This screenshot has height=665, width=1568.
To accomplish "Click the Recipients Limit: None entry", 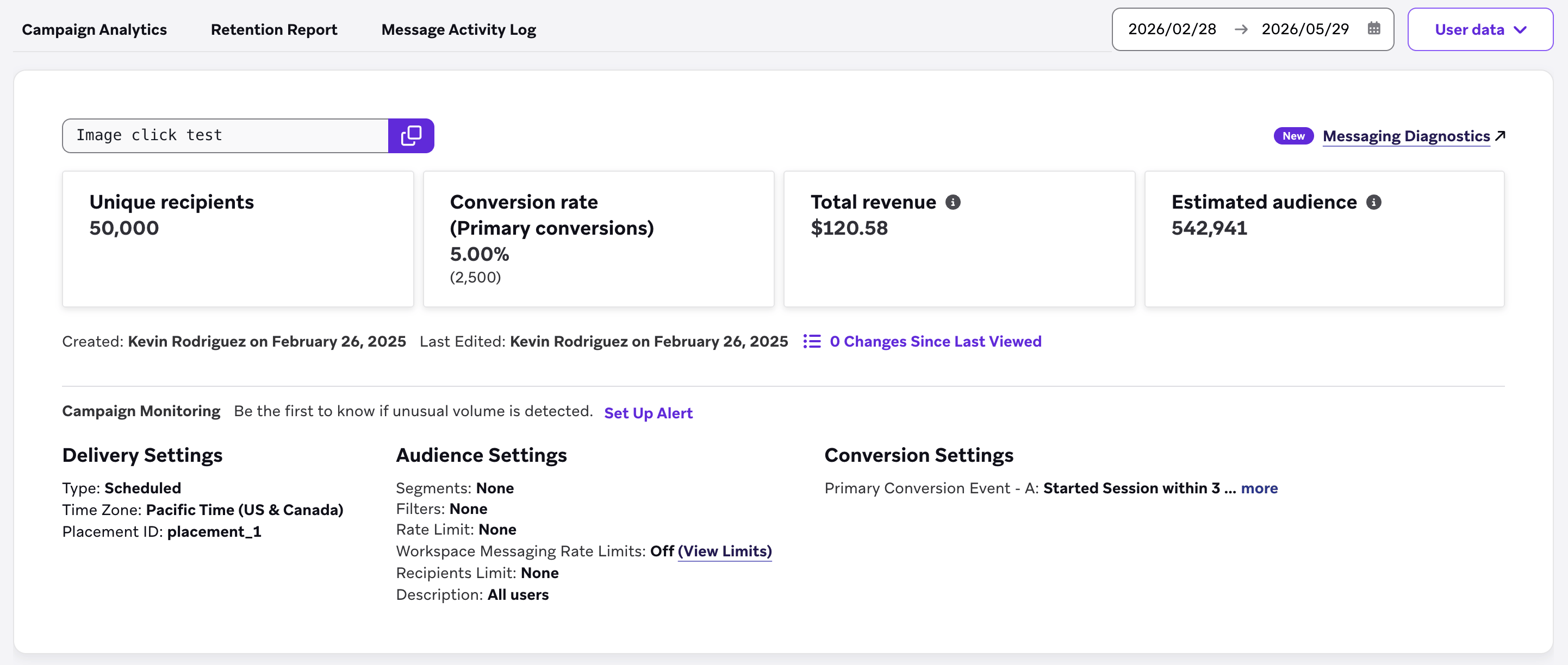I will pyautogui.click(x=477, y=573).
